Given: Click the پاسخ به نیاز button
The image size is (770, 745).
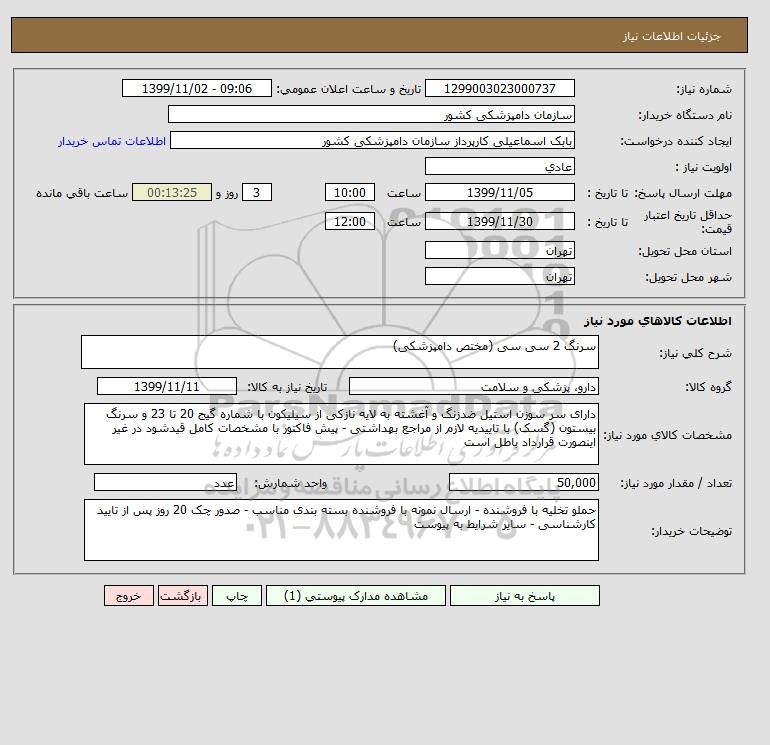Looking at the screenshot, I should point(524,596).
